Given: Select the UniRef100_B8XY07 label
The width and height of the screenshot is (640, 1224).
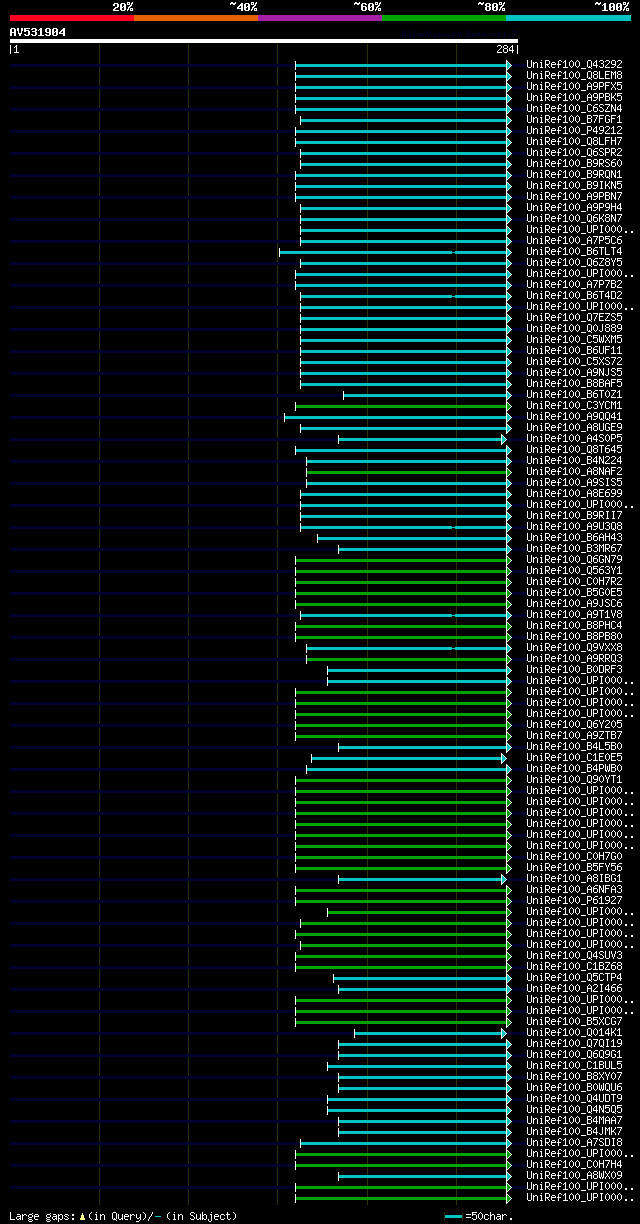Looking at the screenshot, I should [574, 1076].
